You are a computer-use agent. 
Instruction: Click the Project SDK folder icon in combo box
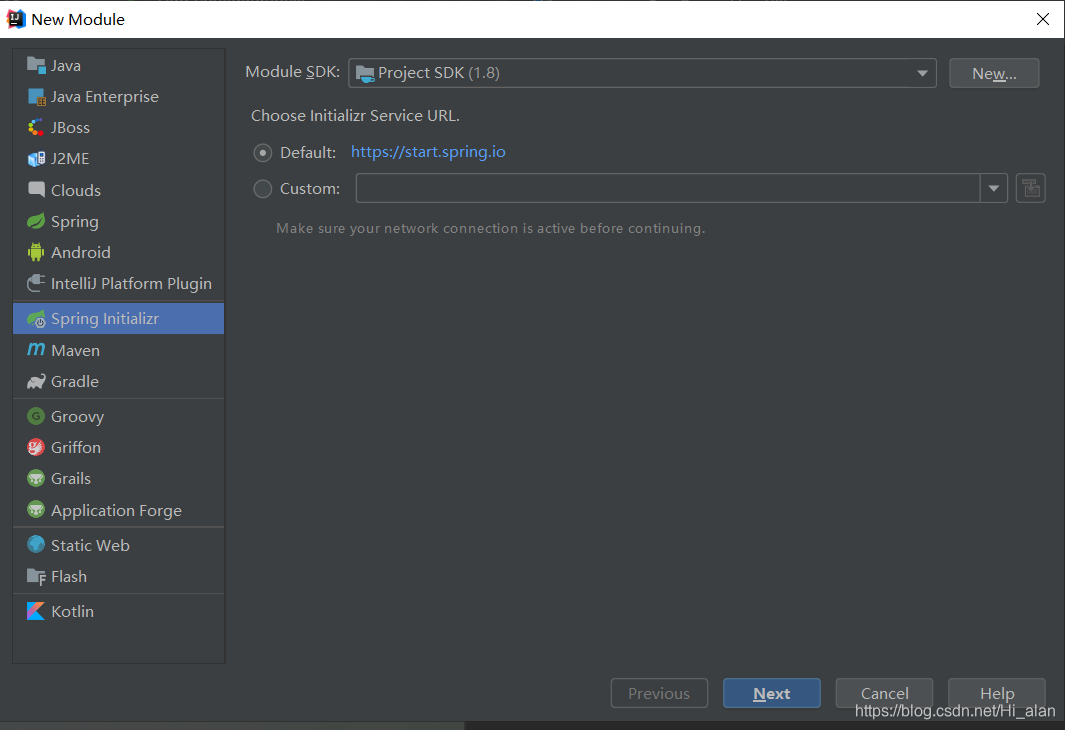pyautogui.click(x=365, y=73)
